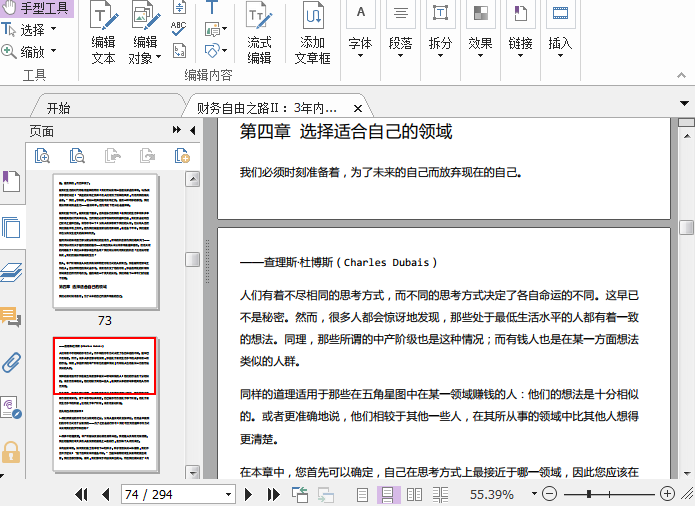The width and height of the screenshot is (695, 506).
Task: Collapse the ribbon with the up arrow
Action: (x=681, y=75)
